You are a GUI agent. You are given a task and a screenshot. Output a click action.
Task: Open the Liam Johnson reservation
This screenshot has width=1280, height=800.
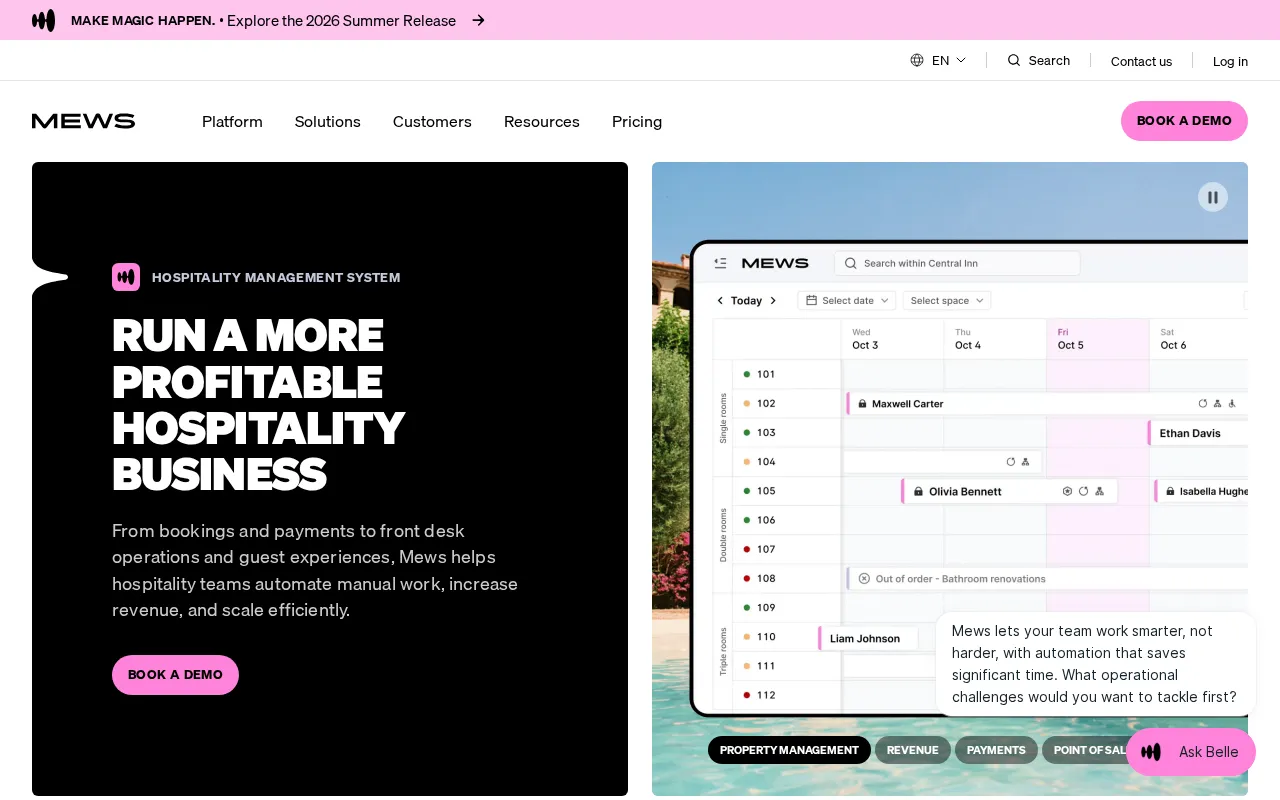868,638
